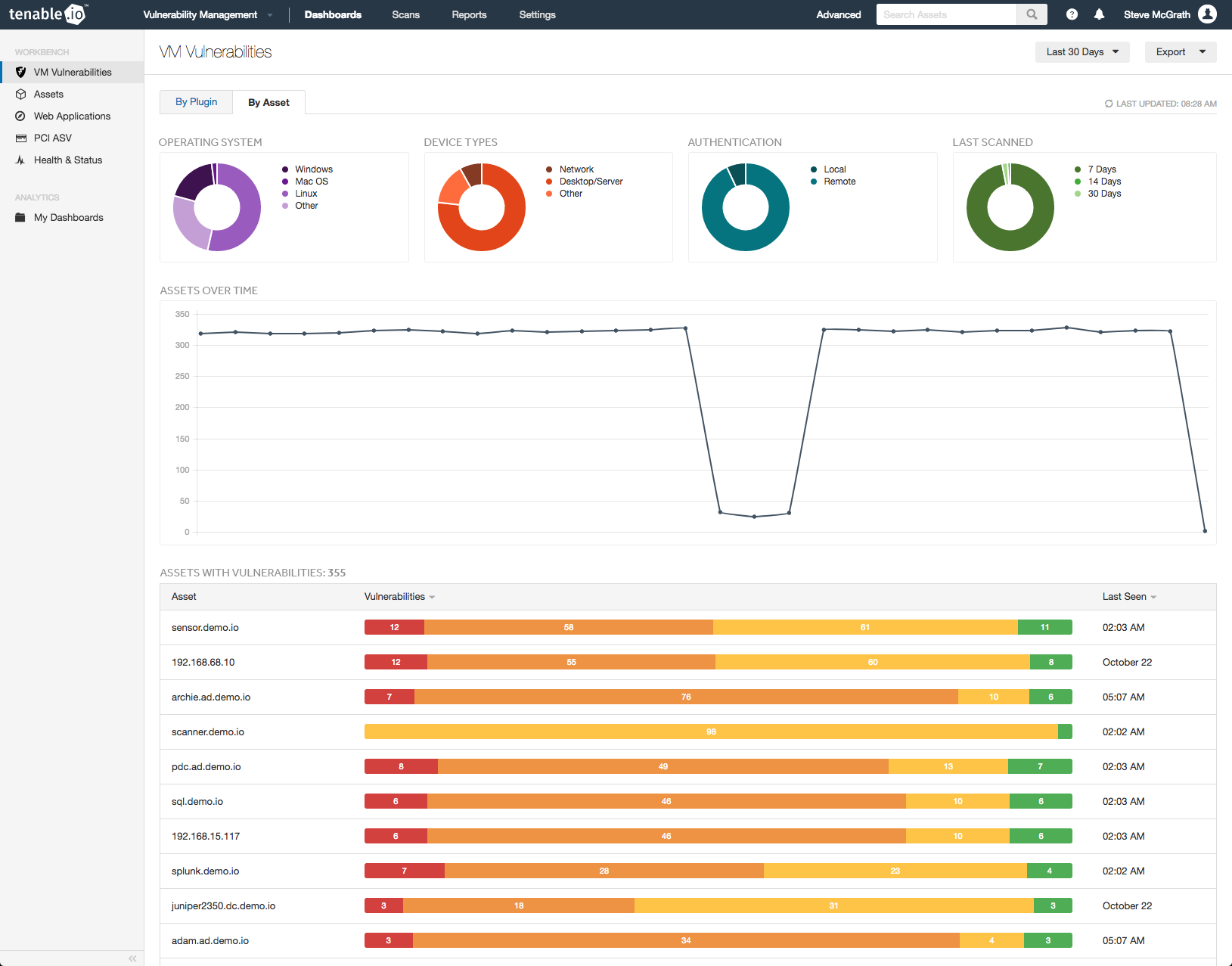Open the Export dropdown

1181,52
